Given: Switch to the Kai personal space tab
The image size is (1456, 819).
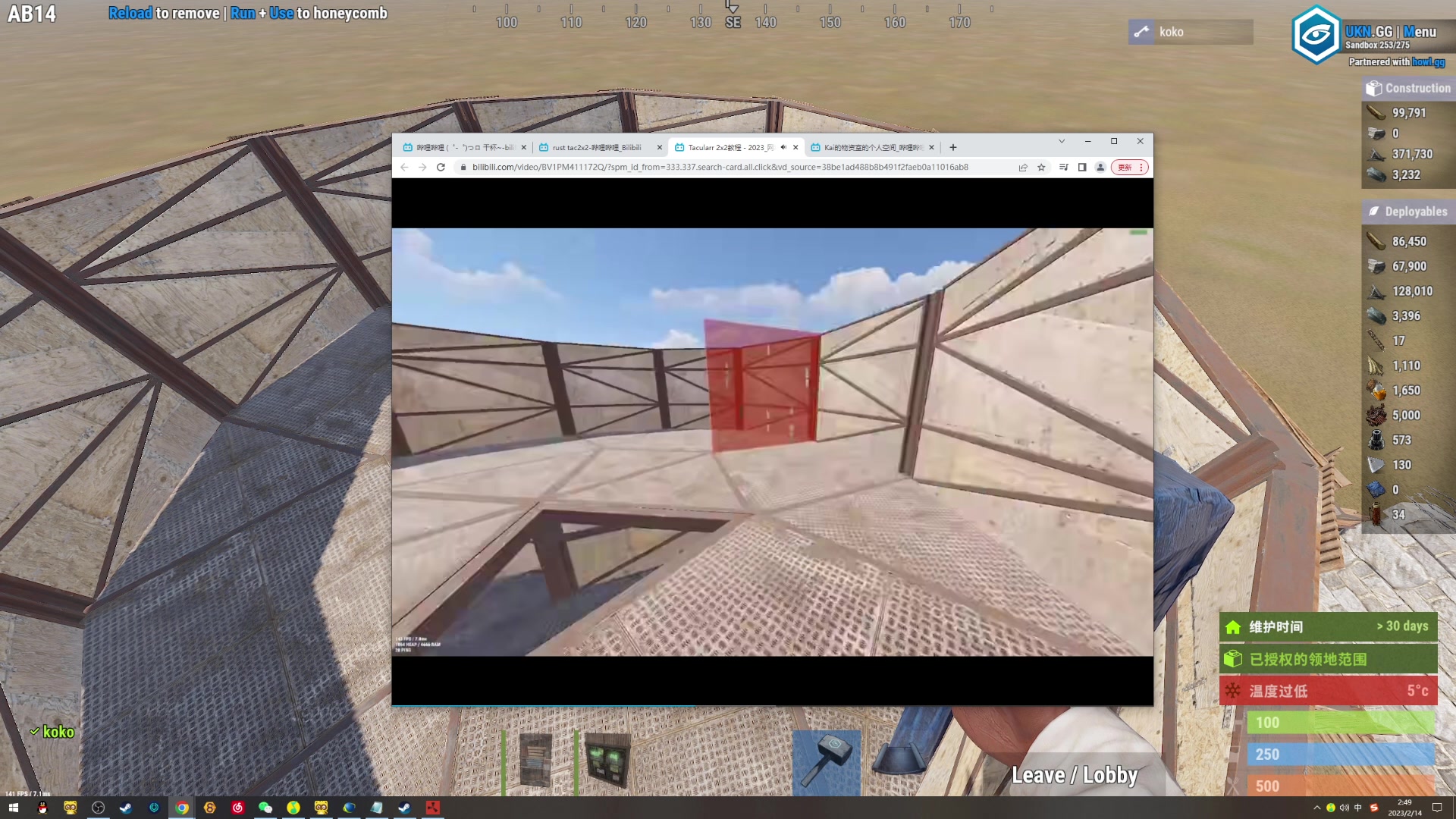Looking at the screenshot, I should pos(872,147).
